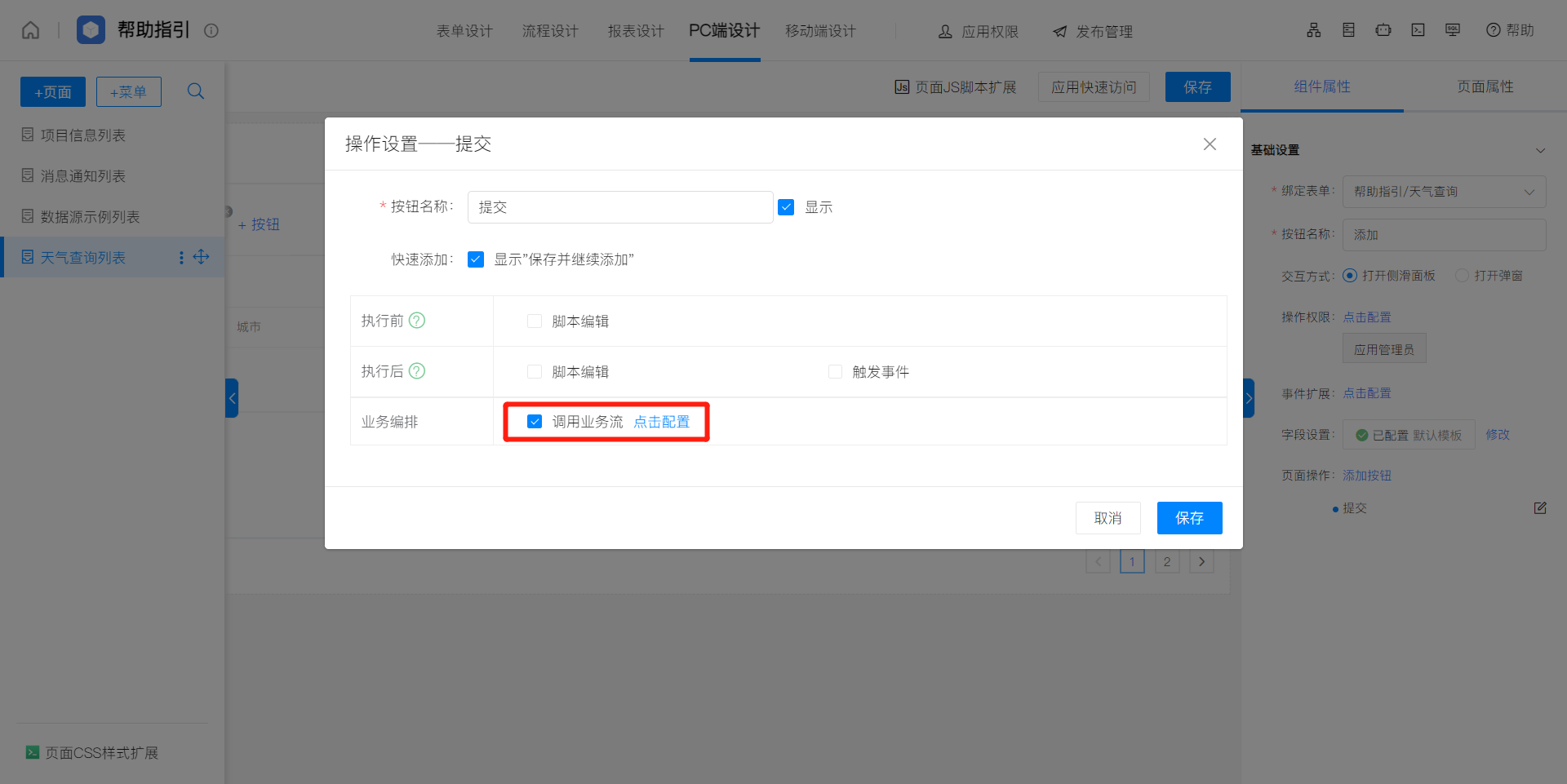The height and width of the screenshot is (784, 1567).
Task: Click 点击配置 link for 事件扩展
Action: pos(1367,393)
